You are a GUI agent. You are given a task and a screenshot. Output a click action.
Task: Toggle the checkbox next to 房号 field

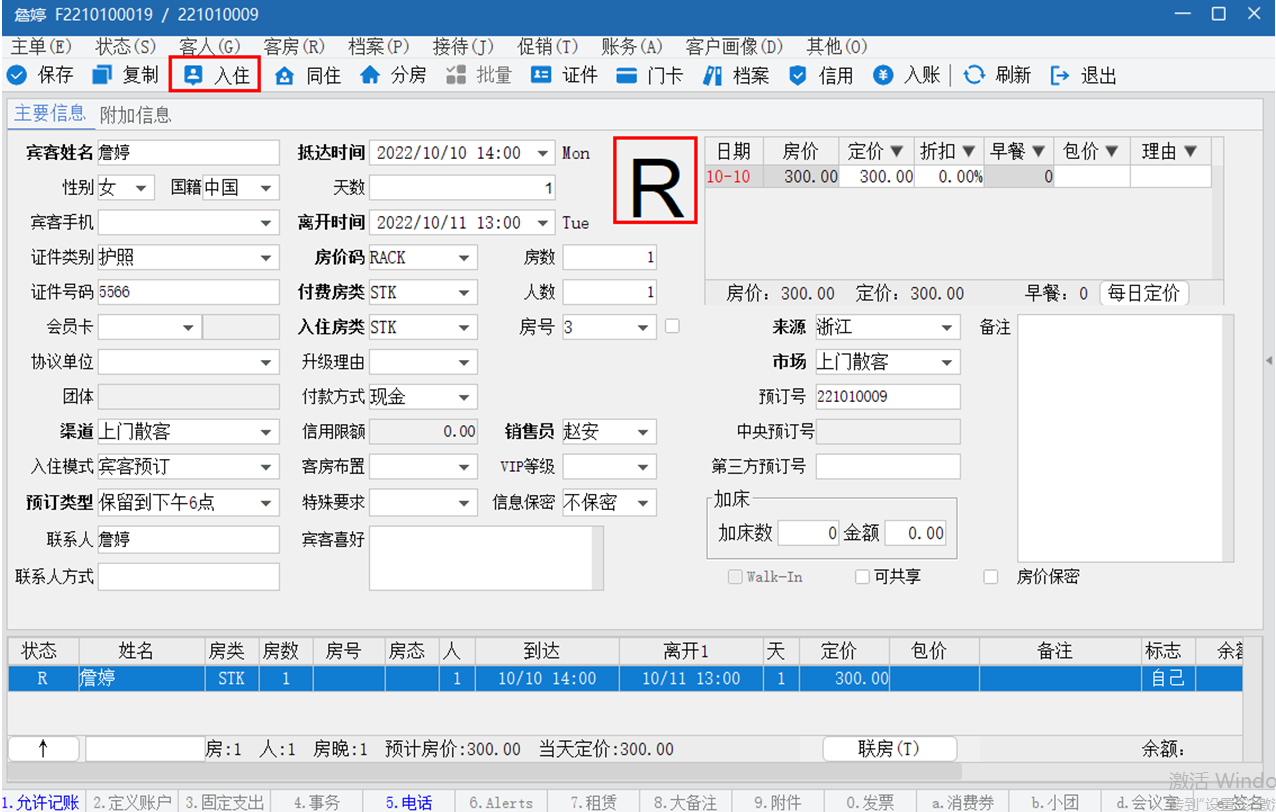coord(672,326)
